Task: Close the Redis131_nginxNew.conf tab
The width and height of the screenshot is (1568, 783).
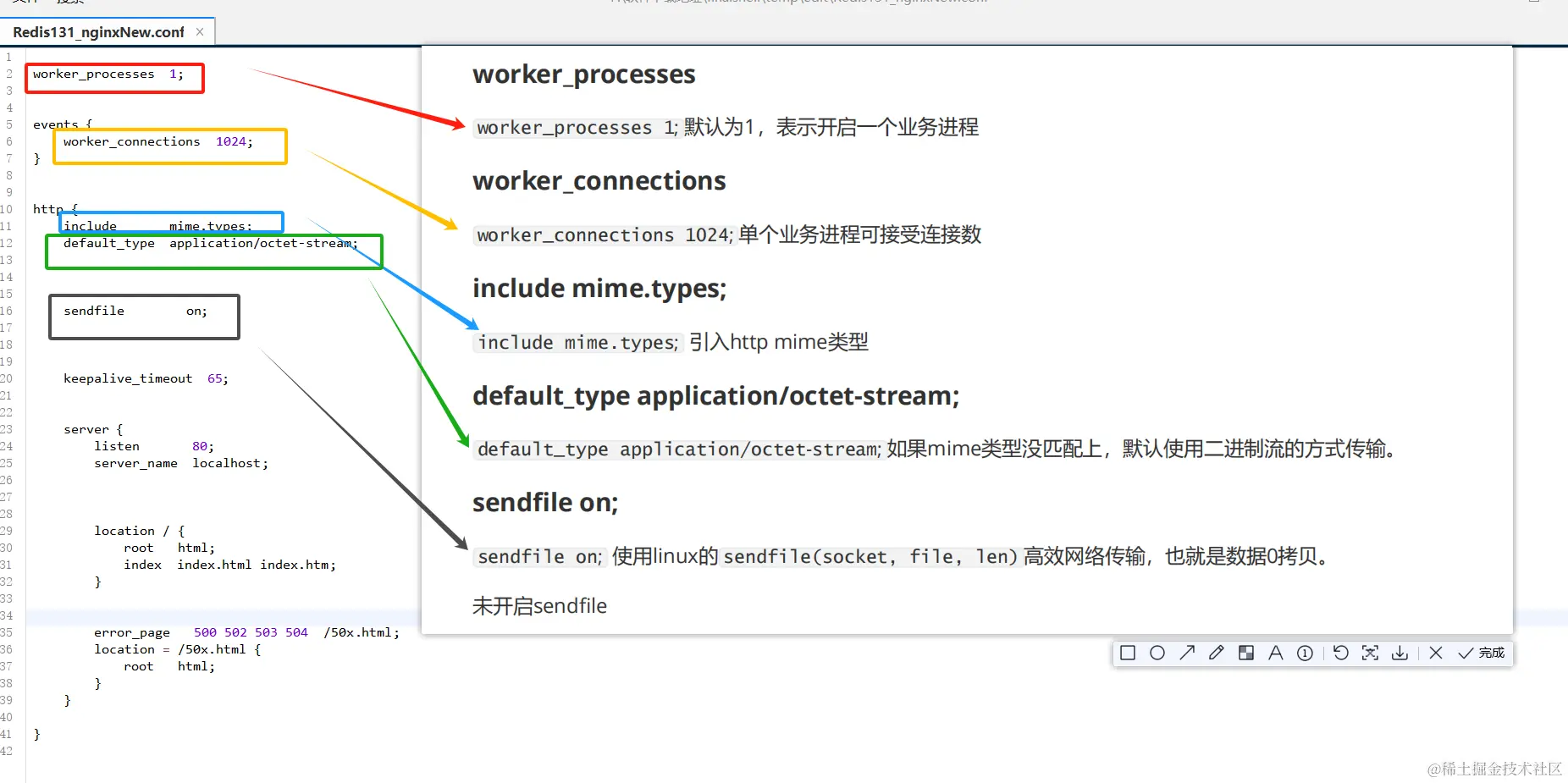Action: pos(200,32)
